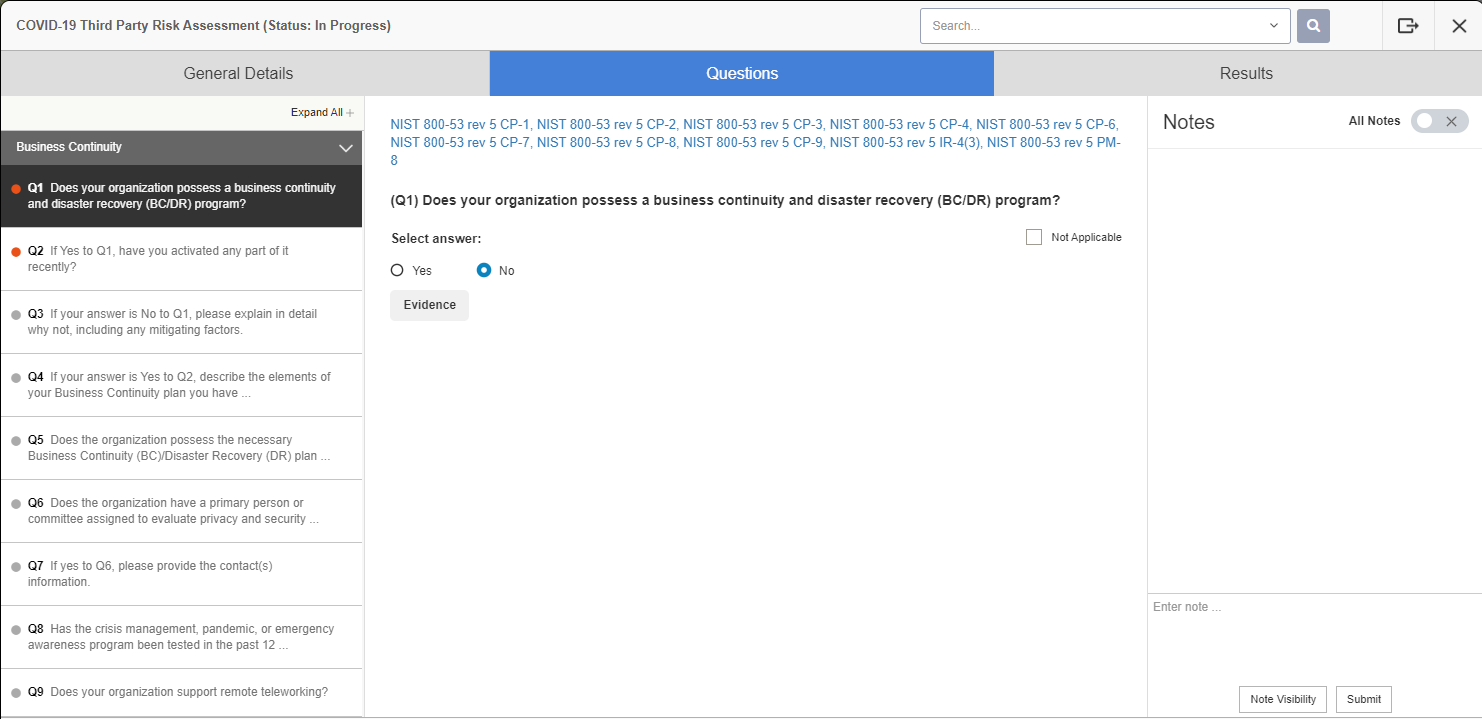Open the Note Visibility options
Screen dimensions: 1482x719
coord(1283,699)
